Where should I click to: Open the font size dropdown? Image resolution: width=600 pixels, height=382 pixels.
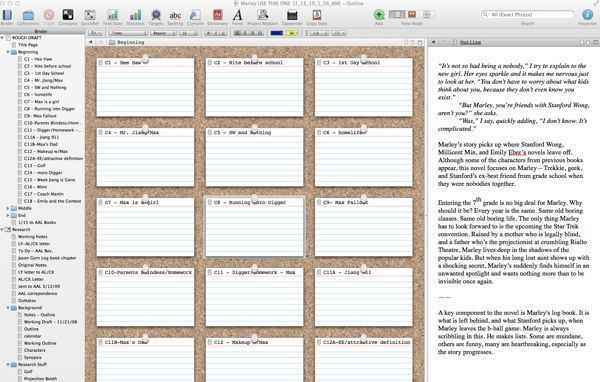(x=188, y=33)
